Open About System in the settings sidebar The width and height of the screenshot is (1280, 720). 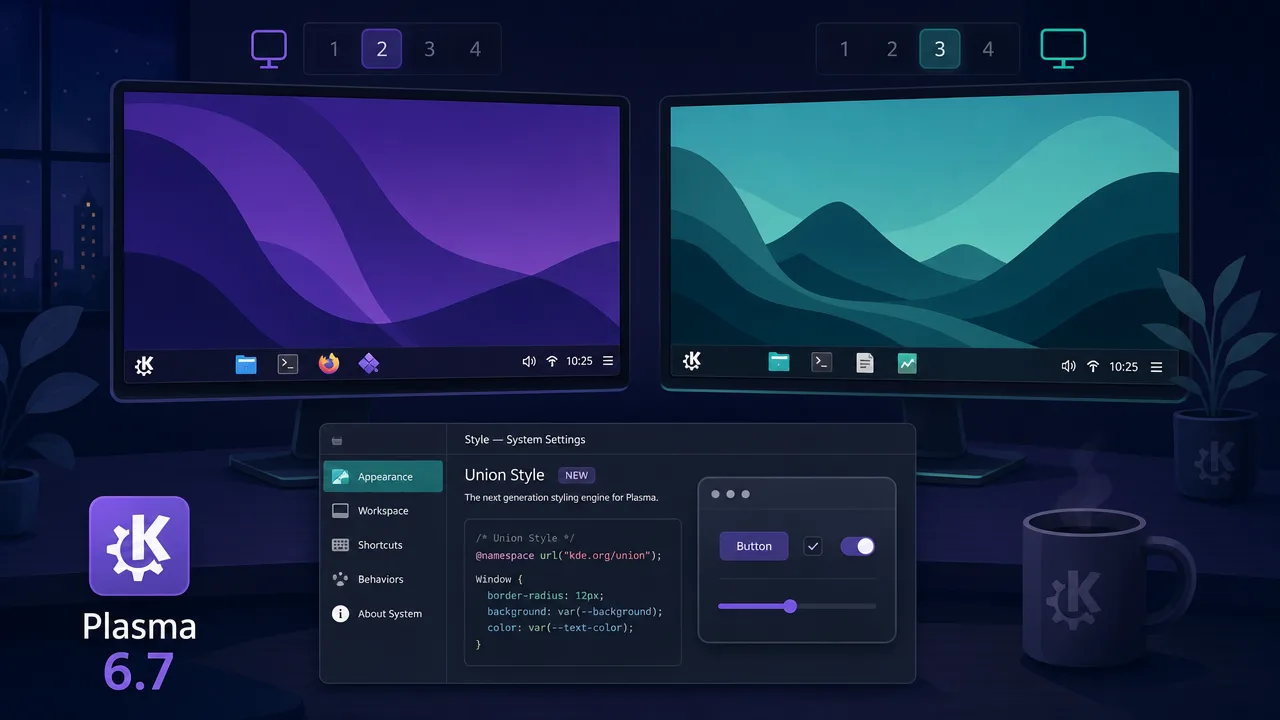point(383,614)
